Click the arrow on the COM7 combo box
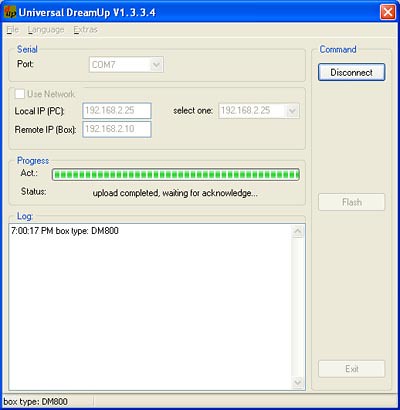Image resolution: width=400 pixels, height=410 pixels. [156, 65]
